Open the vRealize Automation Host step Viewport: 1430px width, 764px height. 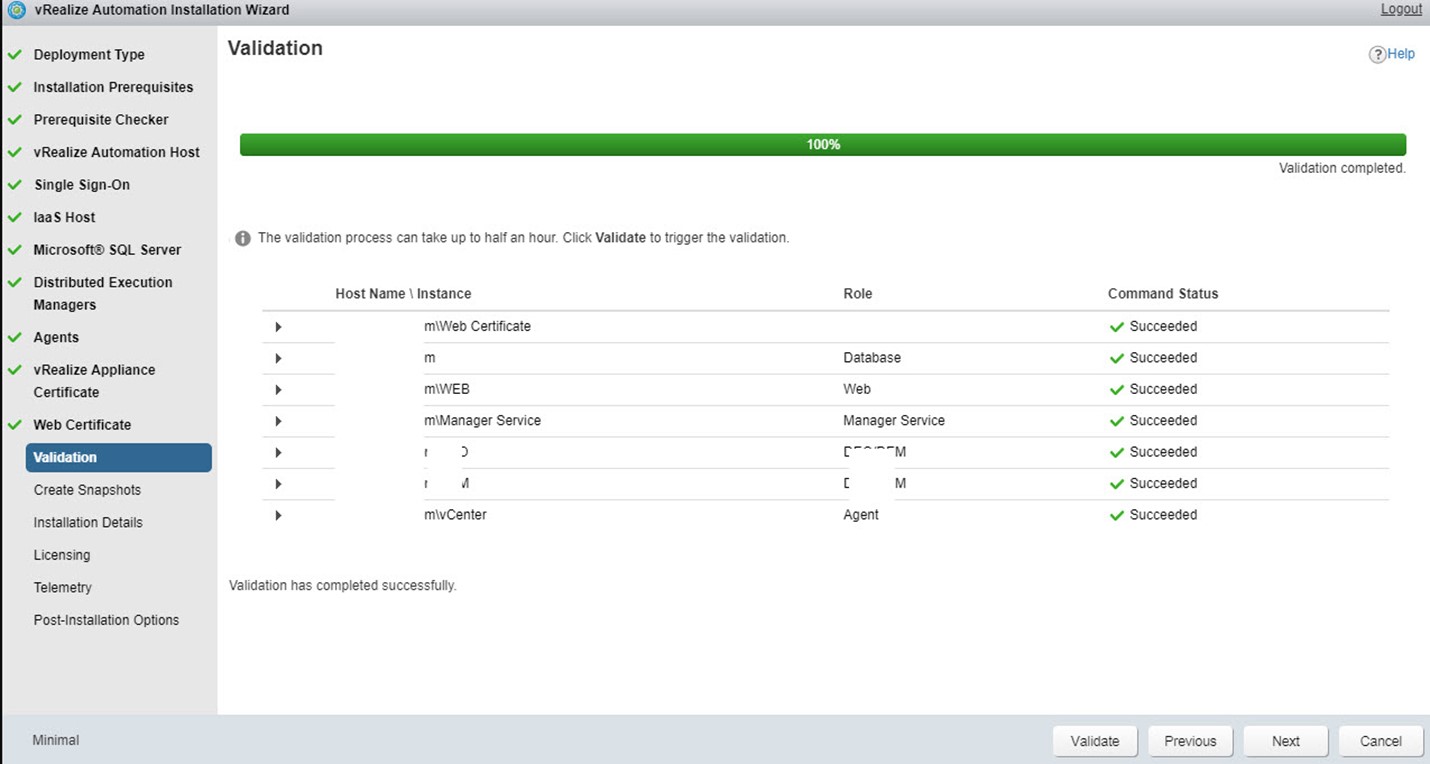pyautogui.click(x=117, y=152)
